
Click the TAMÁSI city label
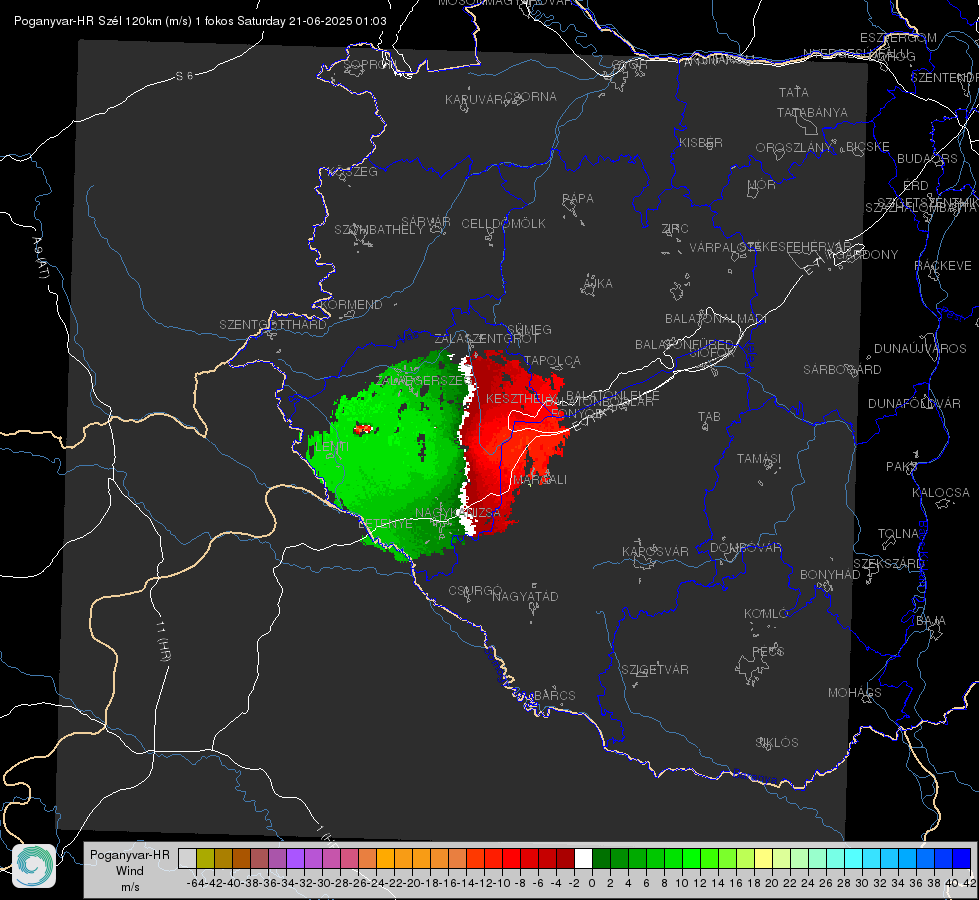pyautogui.click(x=759, y=459)
